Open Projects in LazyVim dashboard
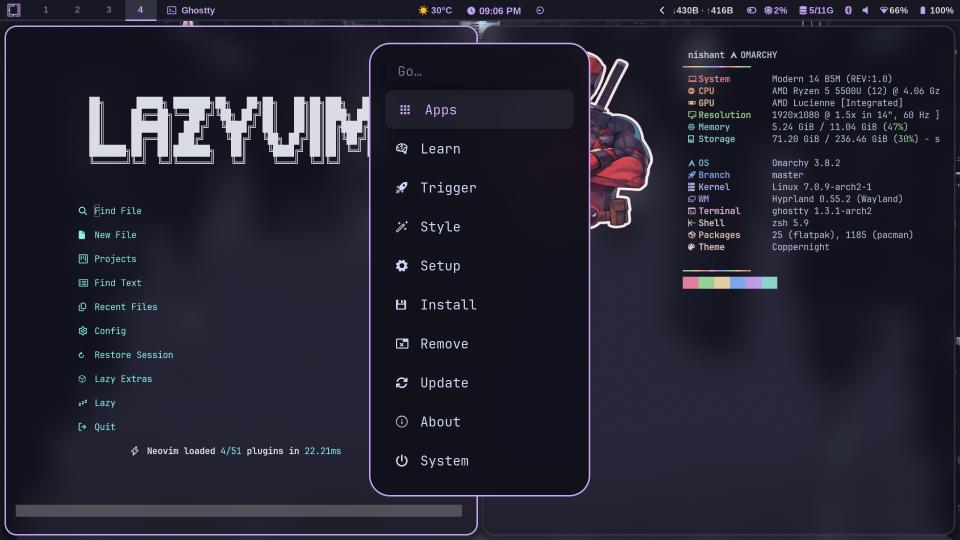Viewport: 960px width, 540px height. pos(115,258)
